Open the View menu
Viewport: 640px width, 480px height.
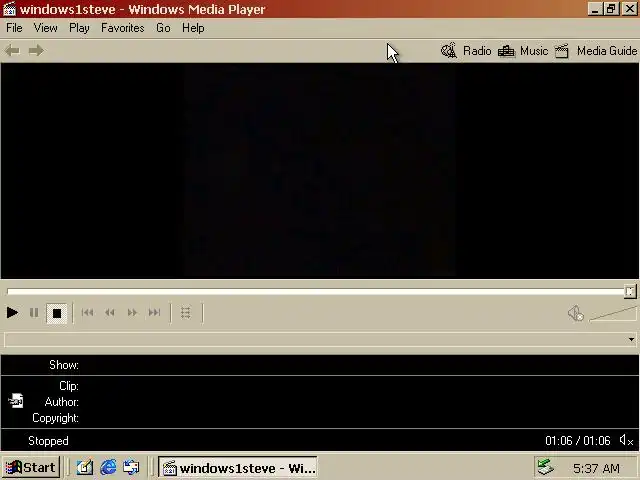45,28
